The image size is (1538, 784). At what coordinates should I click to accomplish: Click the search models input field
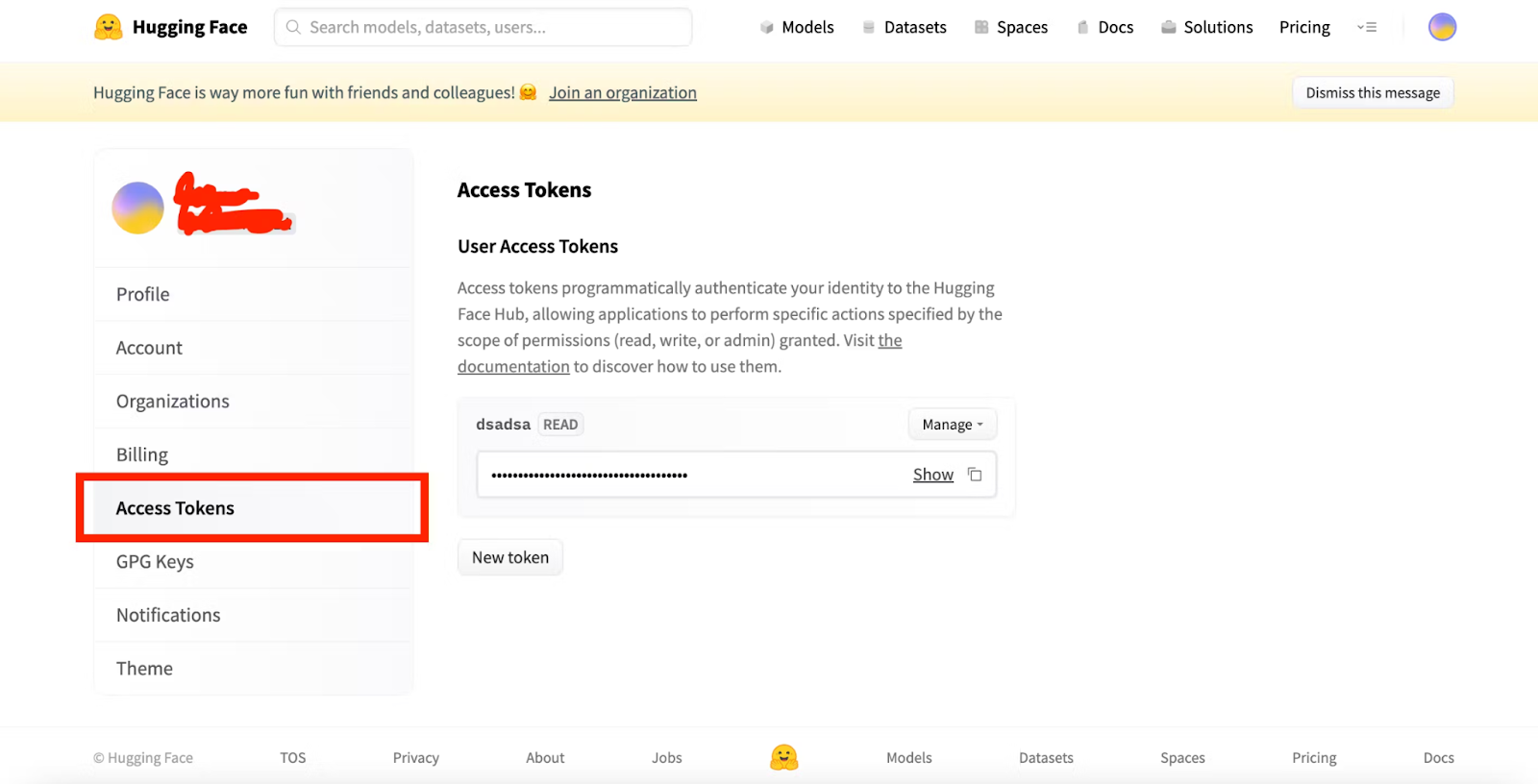click(483, 28)
